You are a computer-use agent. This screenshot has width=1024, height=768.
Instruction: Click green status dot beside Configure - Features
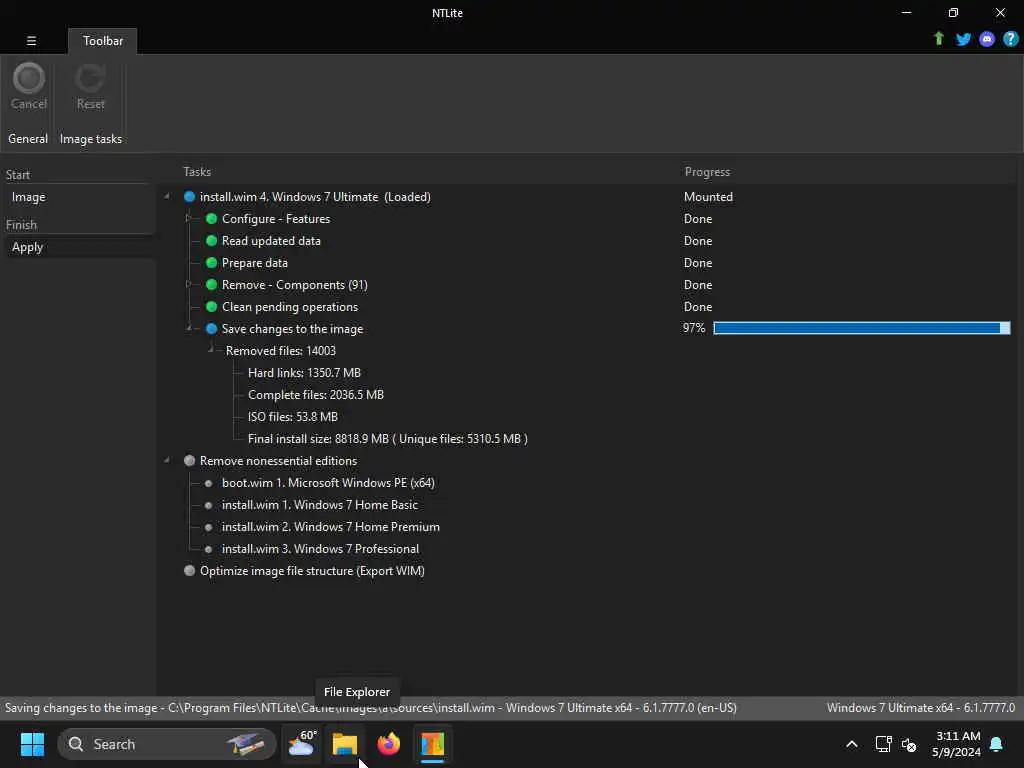211,219
